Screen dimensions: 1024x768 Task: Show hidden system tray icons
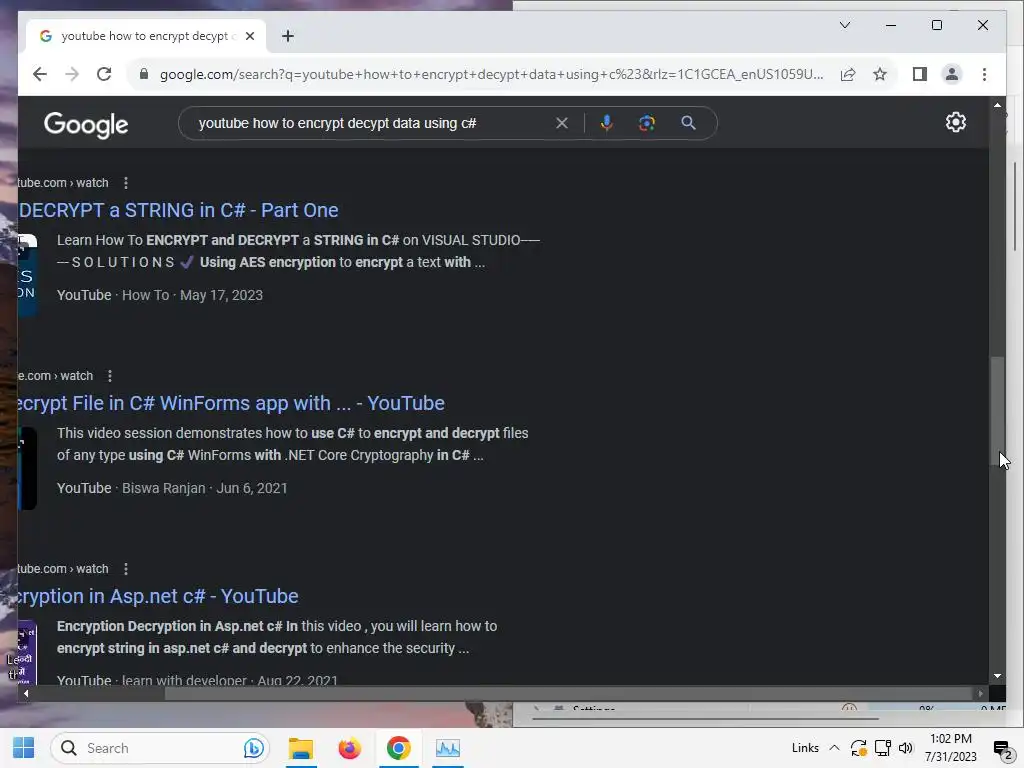pyautogui.click(x=834, y=748)
